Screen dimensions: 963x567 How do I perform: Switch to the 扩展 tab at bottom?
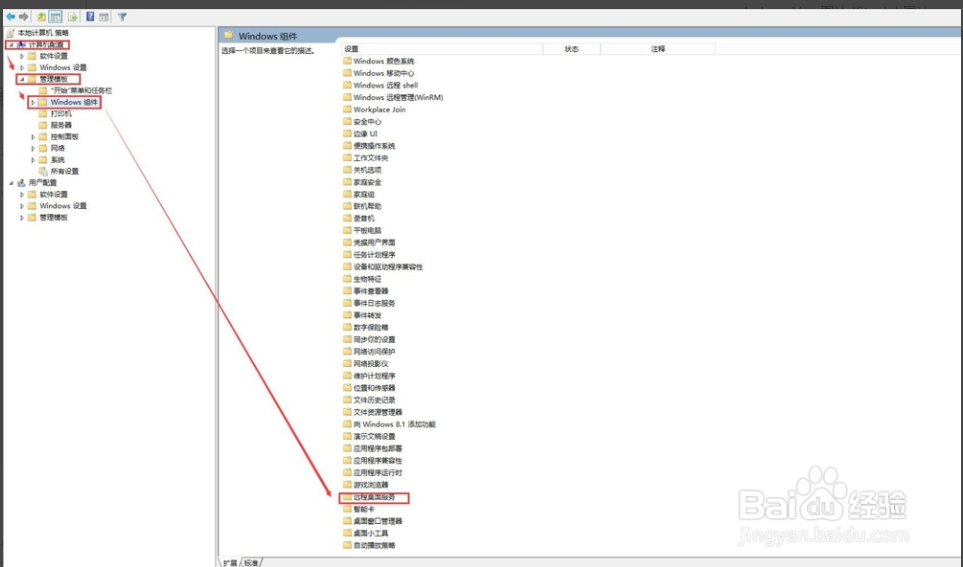[x=230, y=563]
